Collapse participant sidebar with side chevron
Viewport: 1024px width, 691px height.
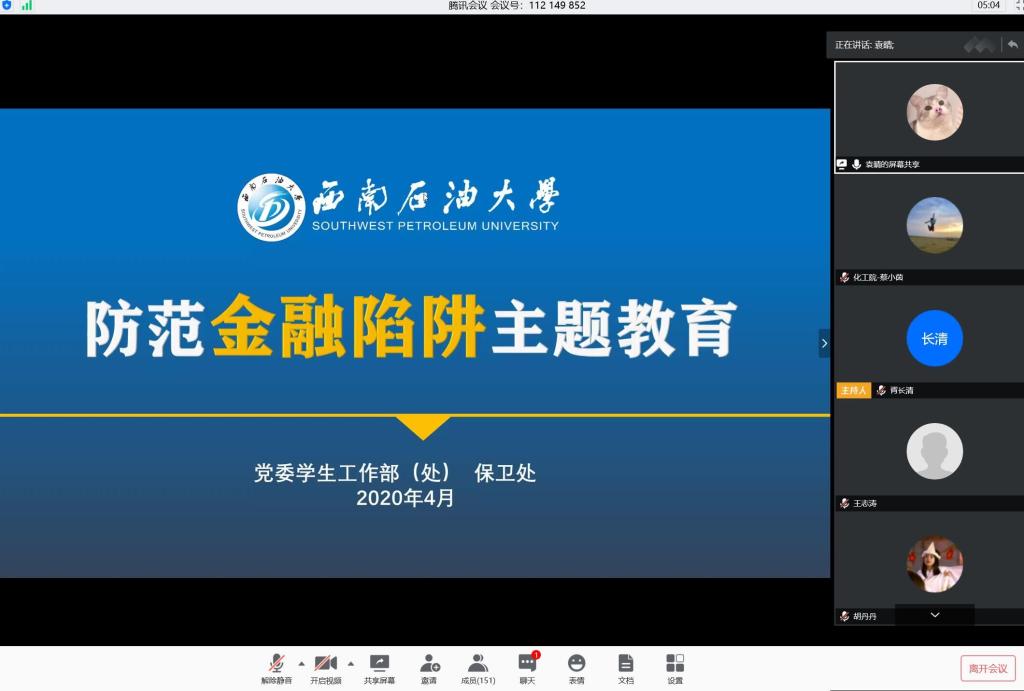click(824, 343)
